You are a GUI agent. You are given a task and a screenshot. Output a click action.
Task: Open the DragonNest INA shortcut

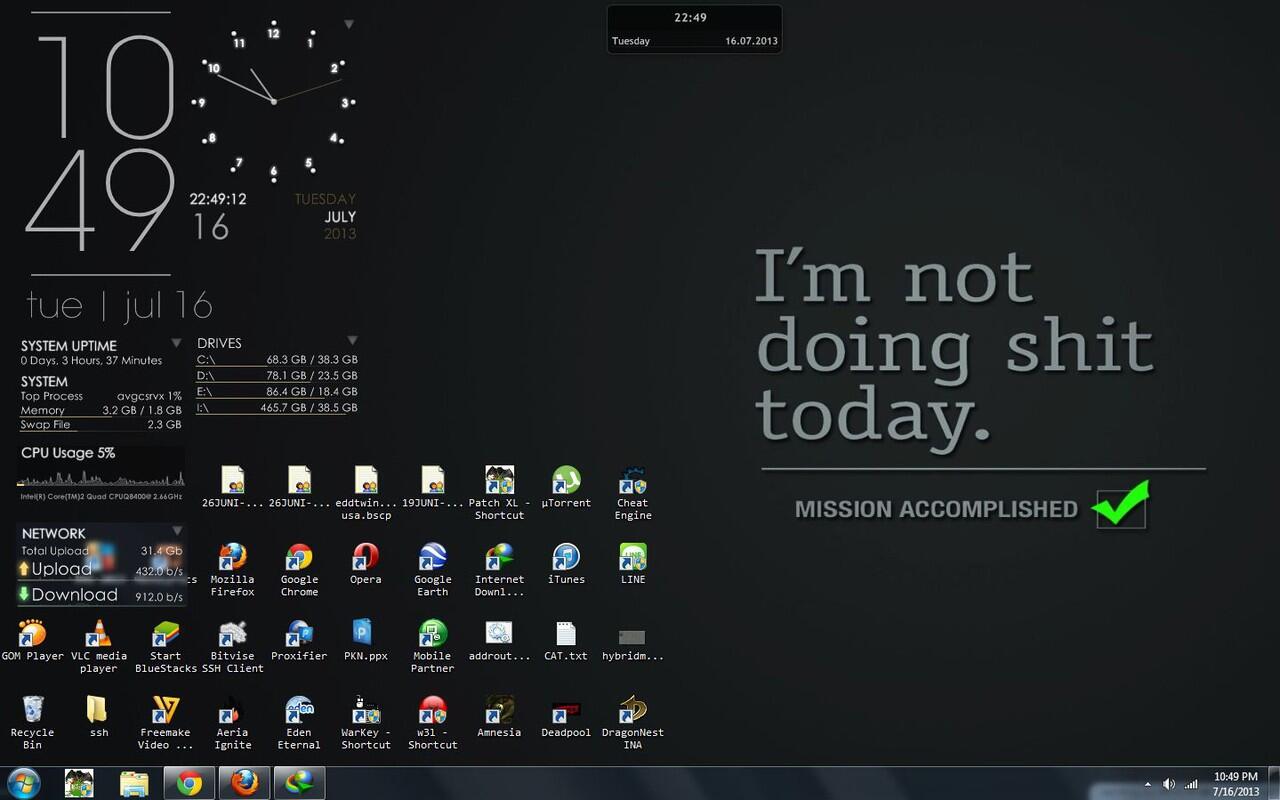633,723
